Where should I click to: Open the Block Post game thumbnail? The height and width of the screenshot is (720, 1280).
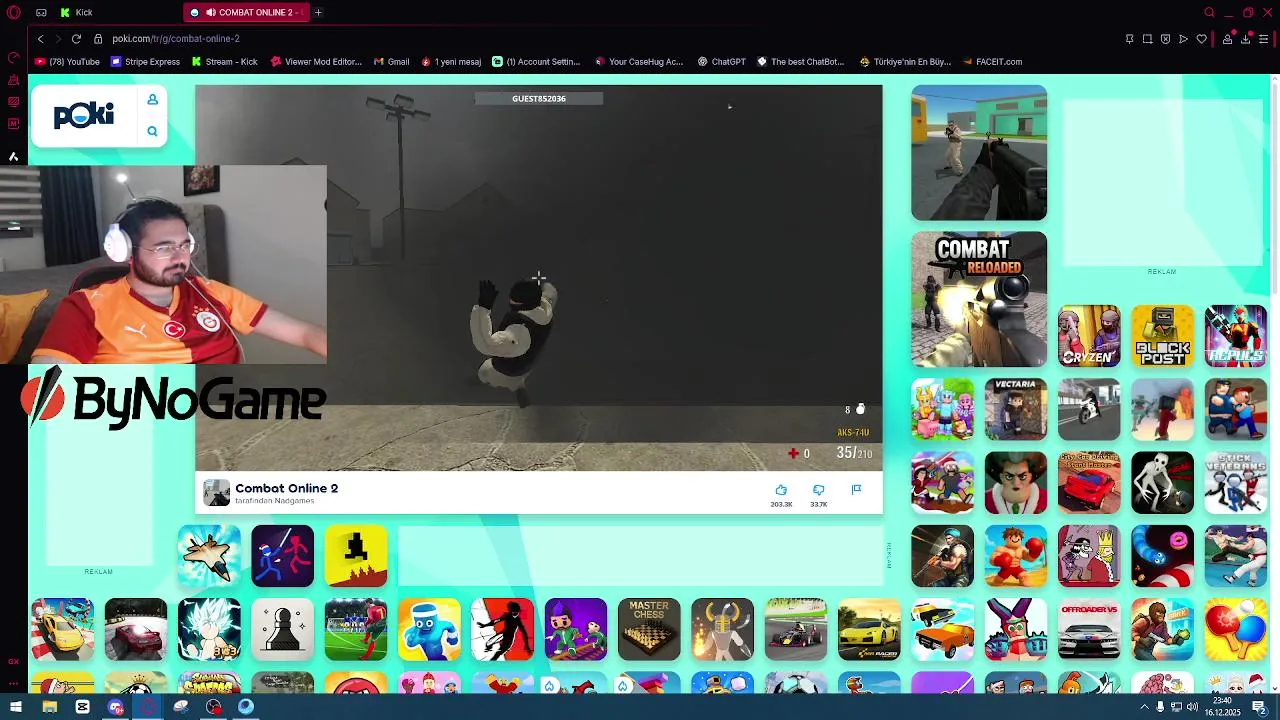coord(1162,336)
